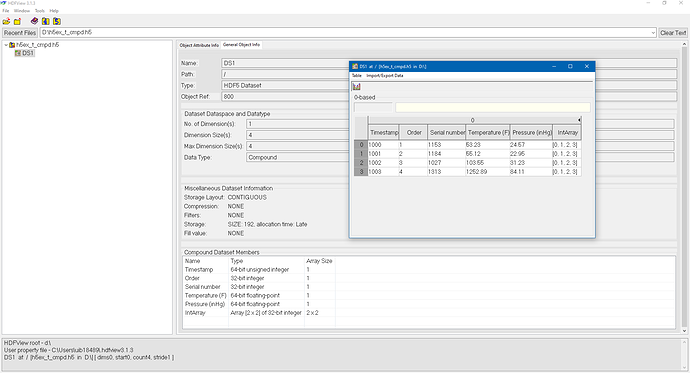This screenshot has width=690, height=373.
Task: Click the HDF5 library version toolbar icon
Action: 57,21
